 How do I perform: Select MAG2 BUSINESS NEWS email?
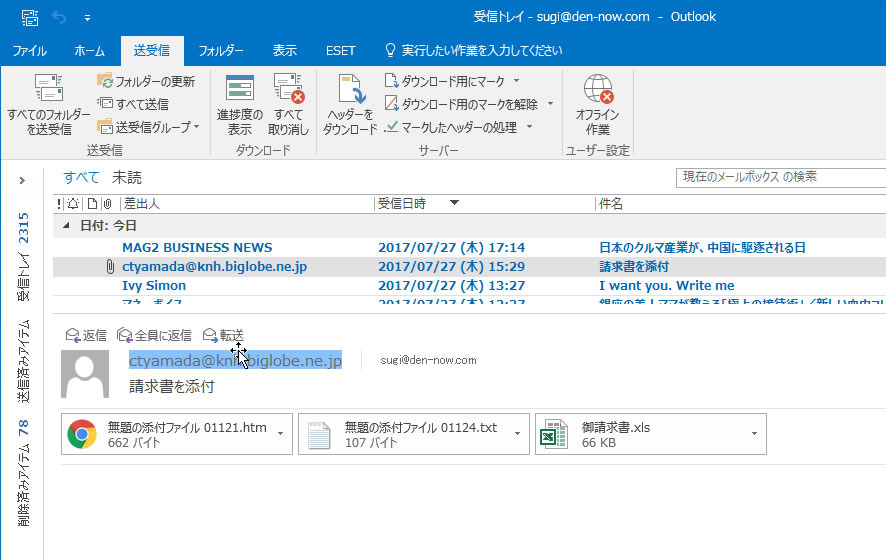tap(469, 248)
